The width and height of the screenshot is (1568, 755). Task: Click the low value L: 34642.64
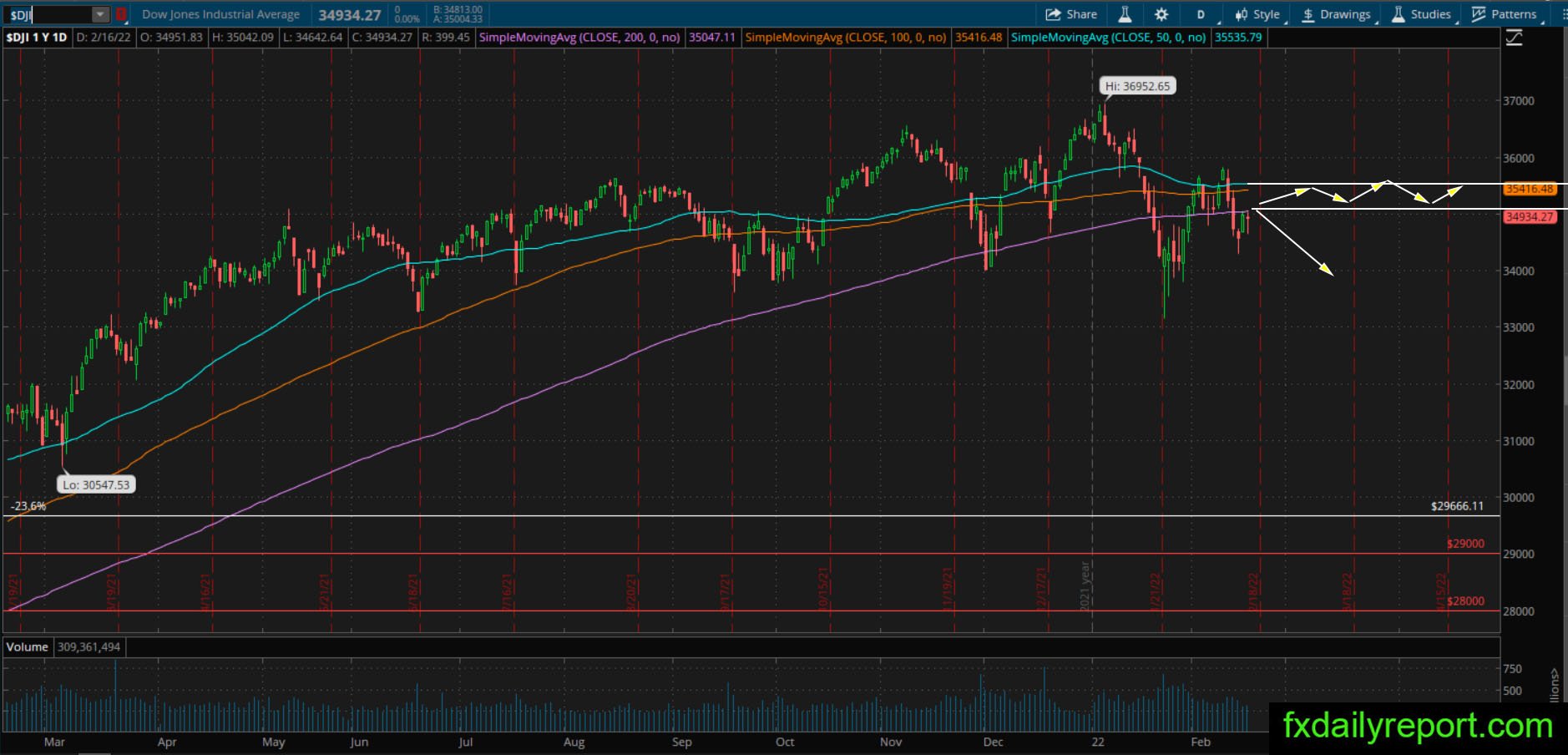[313, 38]
